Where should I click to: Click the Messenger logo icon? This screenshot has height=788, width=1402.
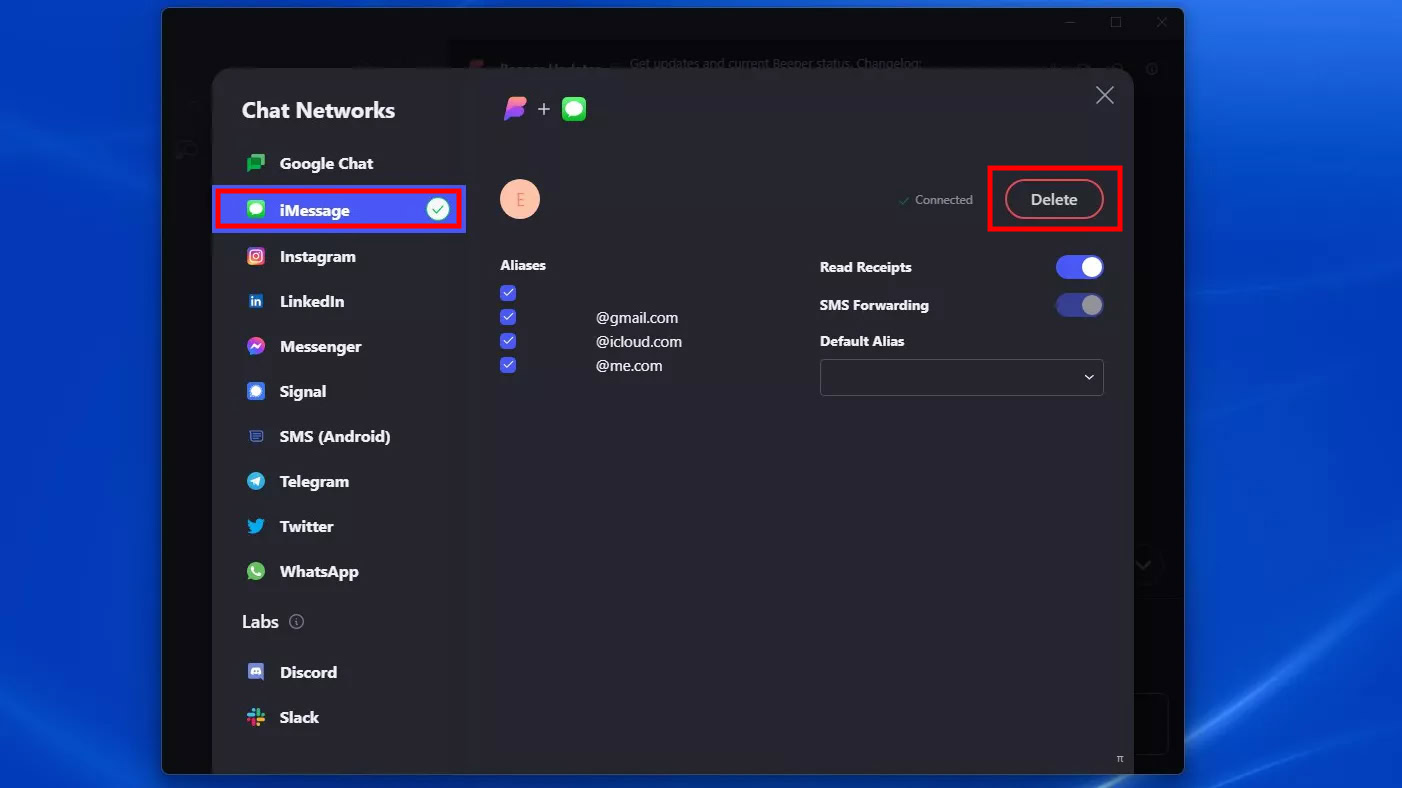256,346
